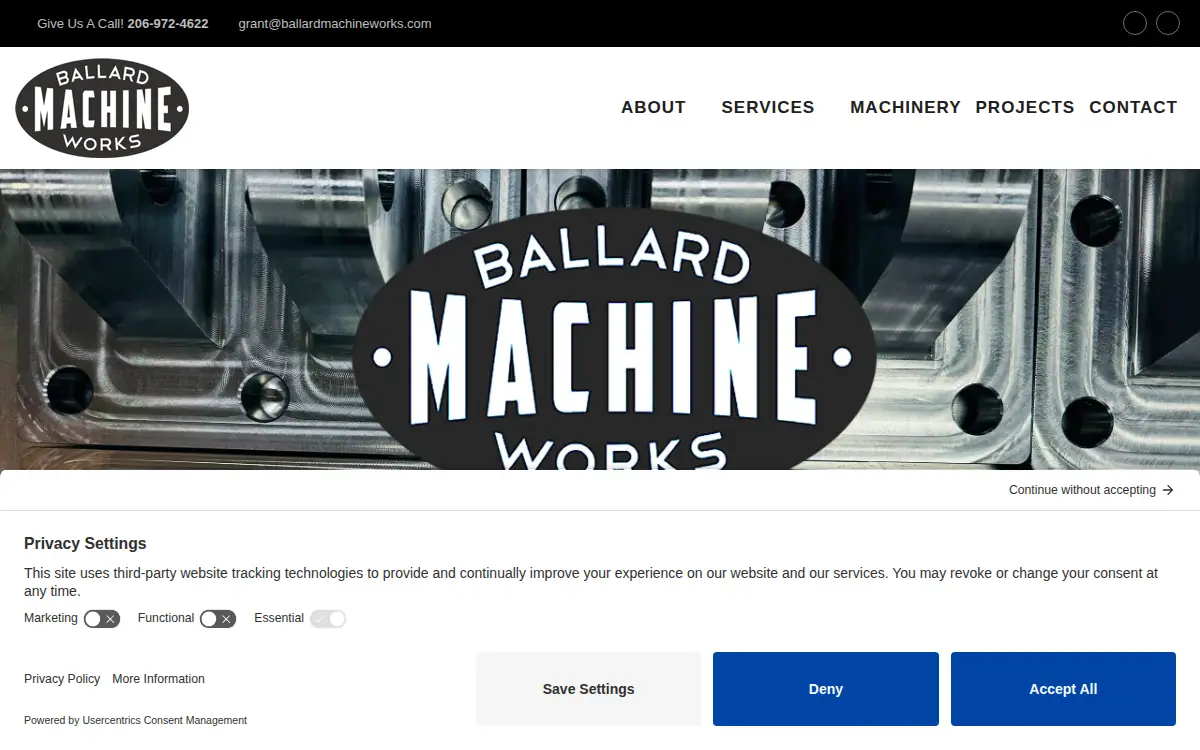
Task: Deny tracking with the Deny button
Action: coord(826,689)
